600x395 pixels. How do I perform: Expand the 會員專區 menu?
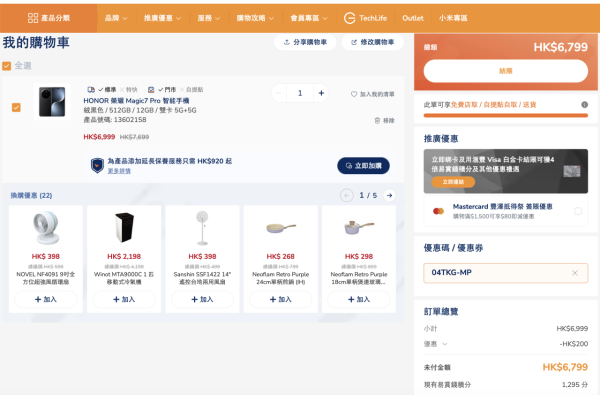(309, 18)
